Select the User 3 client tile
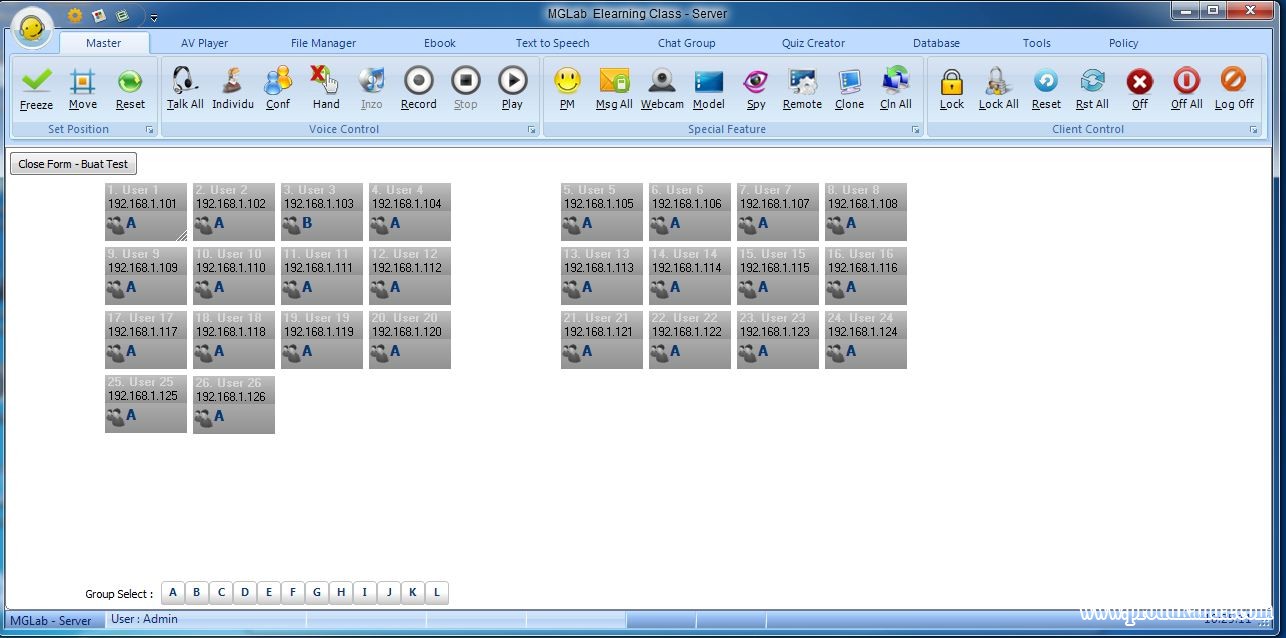Viewport: 1286px width, 638px height. 321,211
